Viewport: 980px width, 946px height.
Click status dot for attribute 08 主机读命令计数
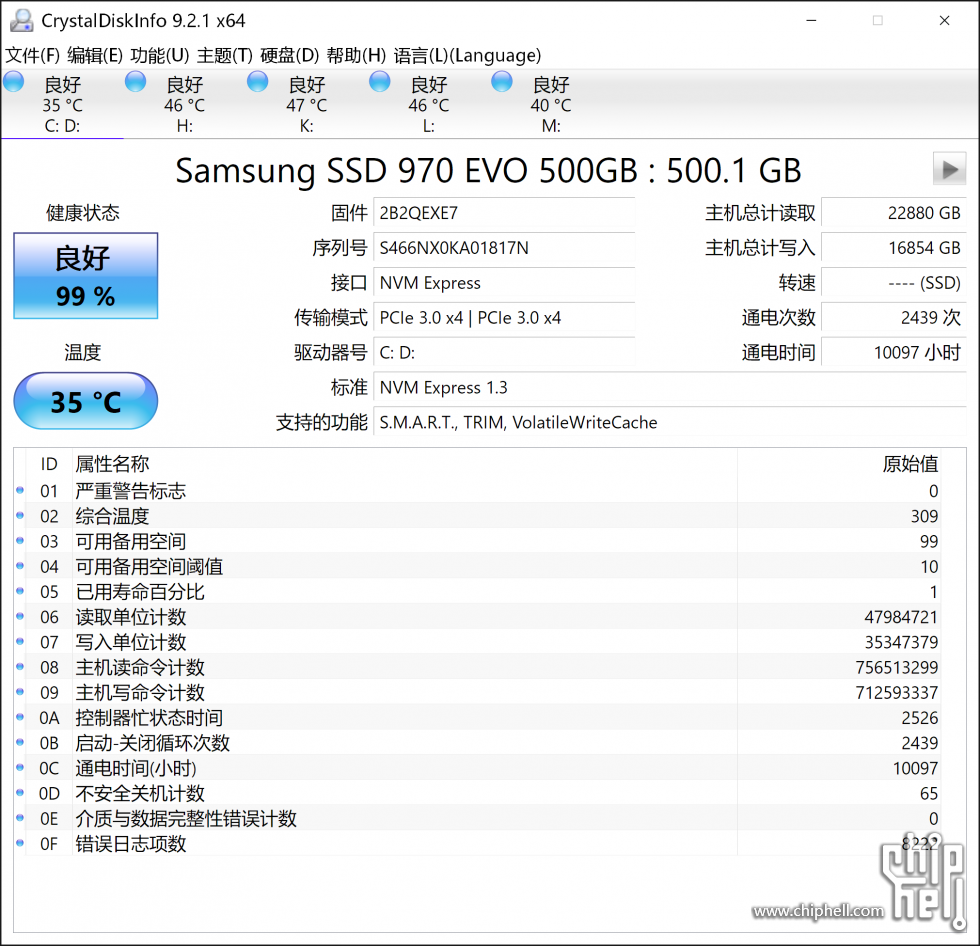point(20,667)
